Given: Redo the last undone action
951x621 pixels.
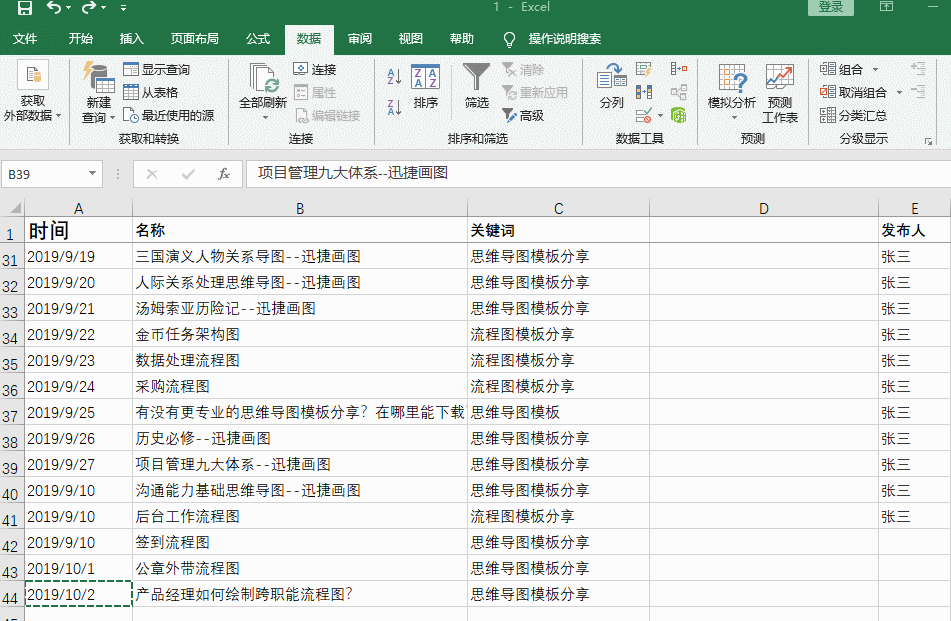Looking at the screenshot, I should 89,7.
